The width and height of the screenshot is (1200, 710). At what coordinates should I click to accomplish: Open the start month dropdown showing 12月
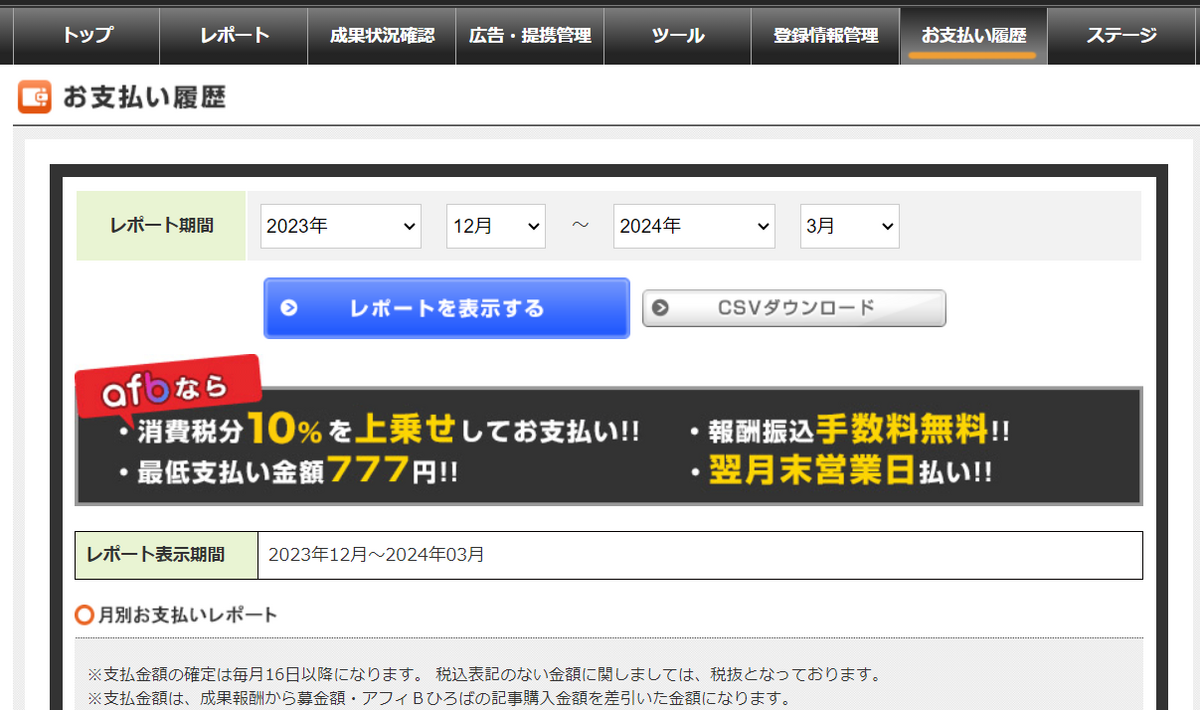495,226
